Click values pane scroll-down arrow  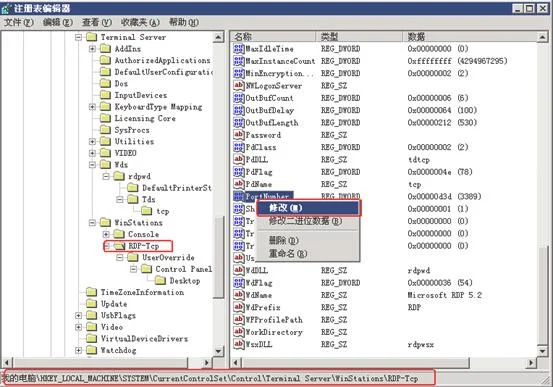(x=542, y=351)
